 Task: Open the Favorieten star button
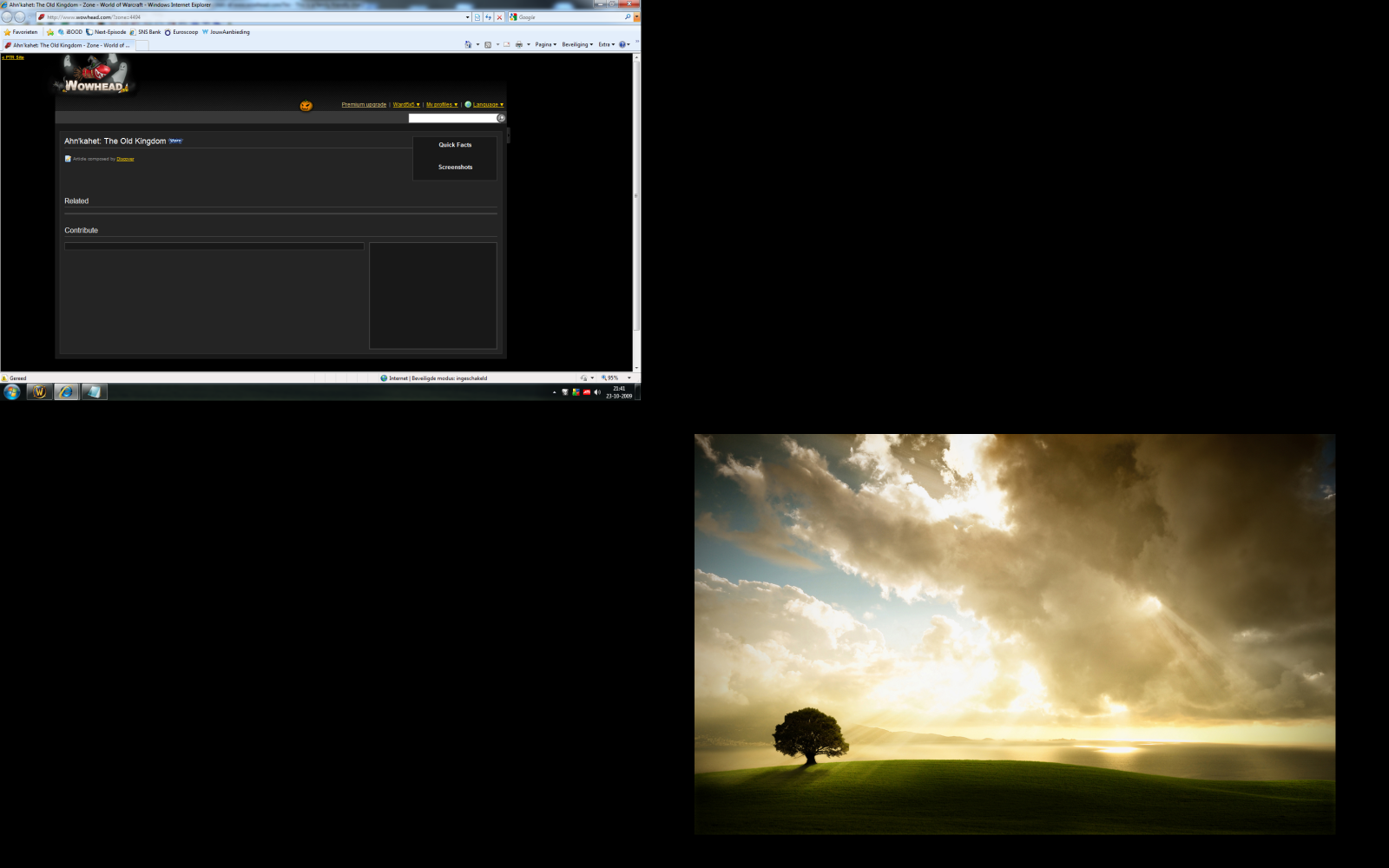tap(21, 32)
